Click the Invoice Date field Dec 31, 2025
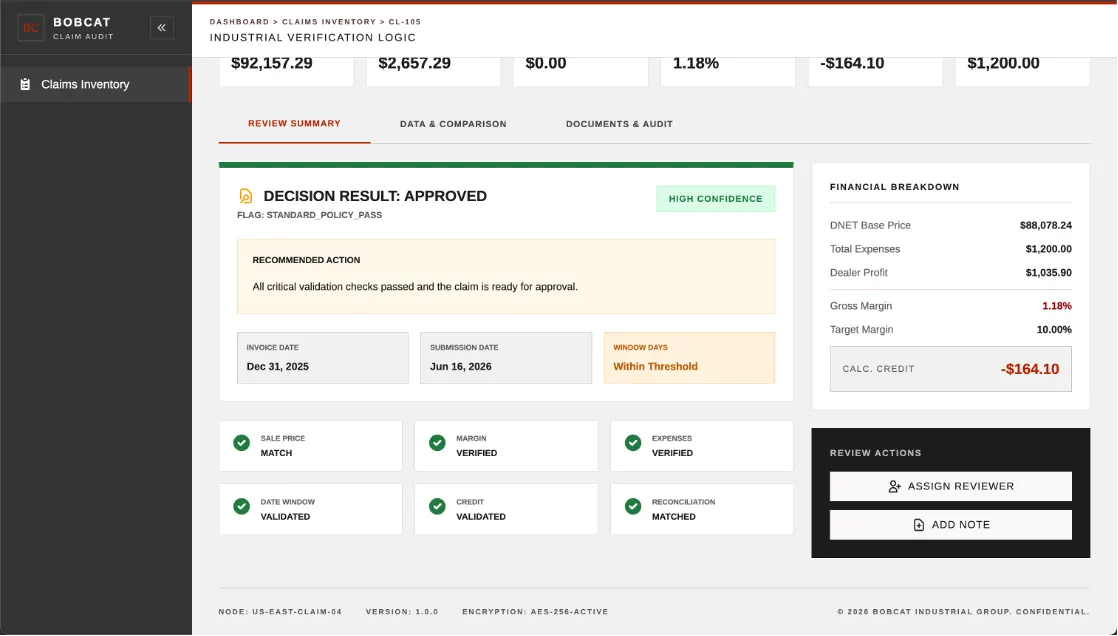The height and width of the screenshot is (636, 1118). (x=323, y=358)
